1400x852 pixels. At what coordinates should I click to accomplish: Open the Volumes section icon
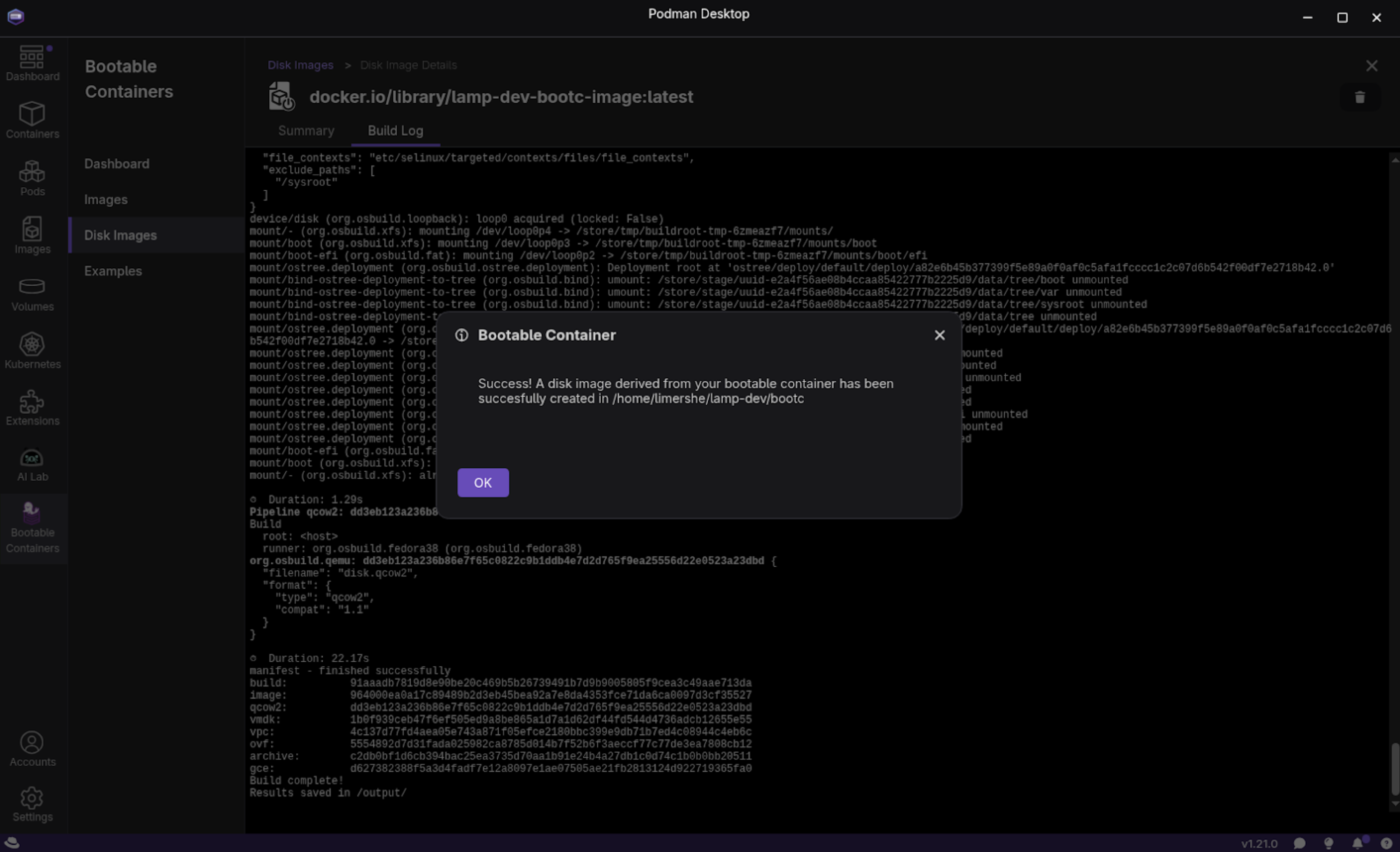[x=32, y=293]
